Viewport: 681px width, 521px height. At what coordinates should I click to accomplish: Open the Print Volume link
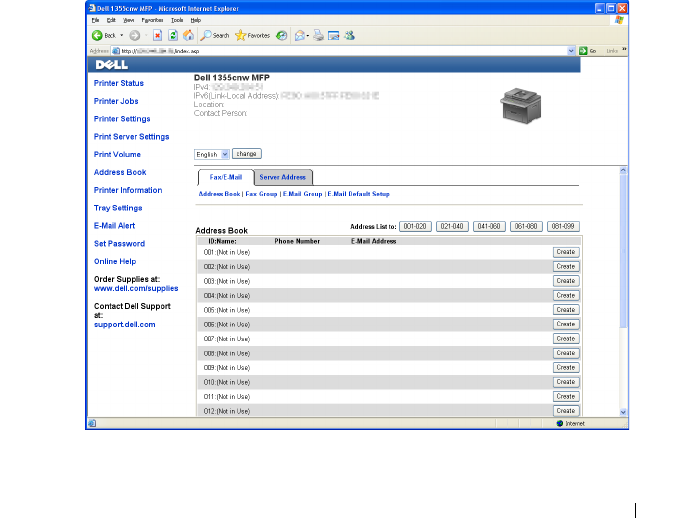[117, 154]
